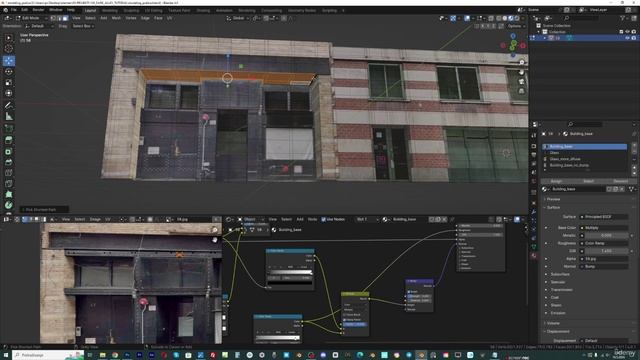
Task: Switch to the Shading workspace tab
Action: [203, 11]
